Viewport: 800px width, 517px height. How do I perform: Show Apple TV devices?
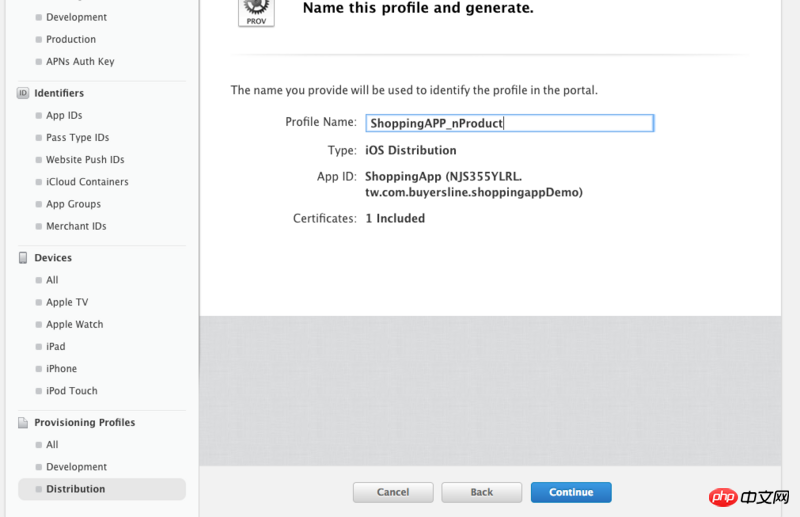[x=67, y=302]
